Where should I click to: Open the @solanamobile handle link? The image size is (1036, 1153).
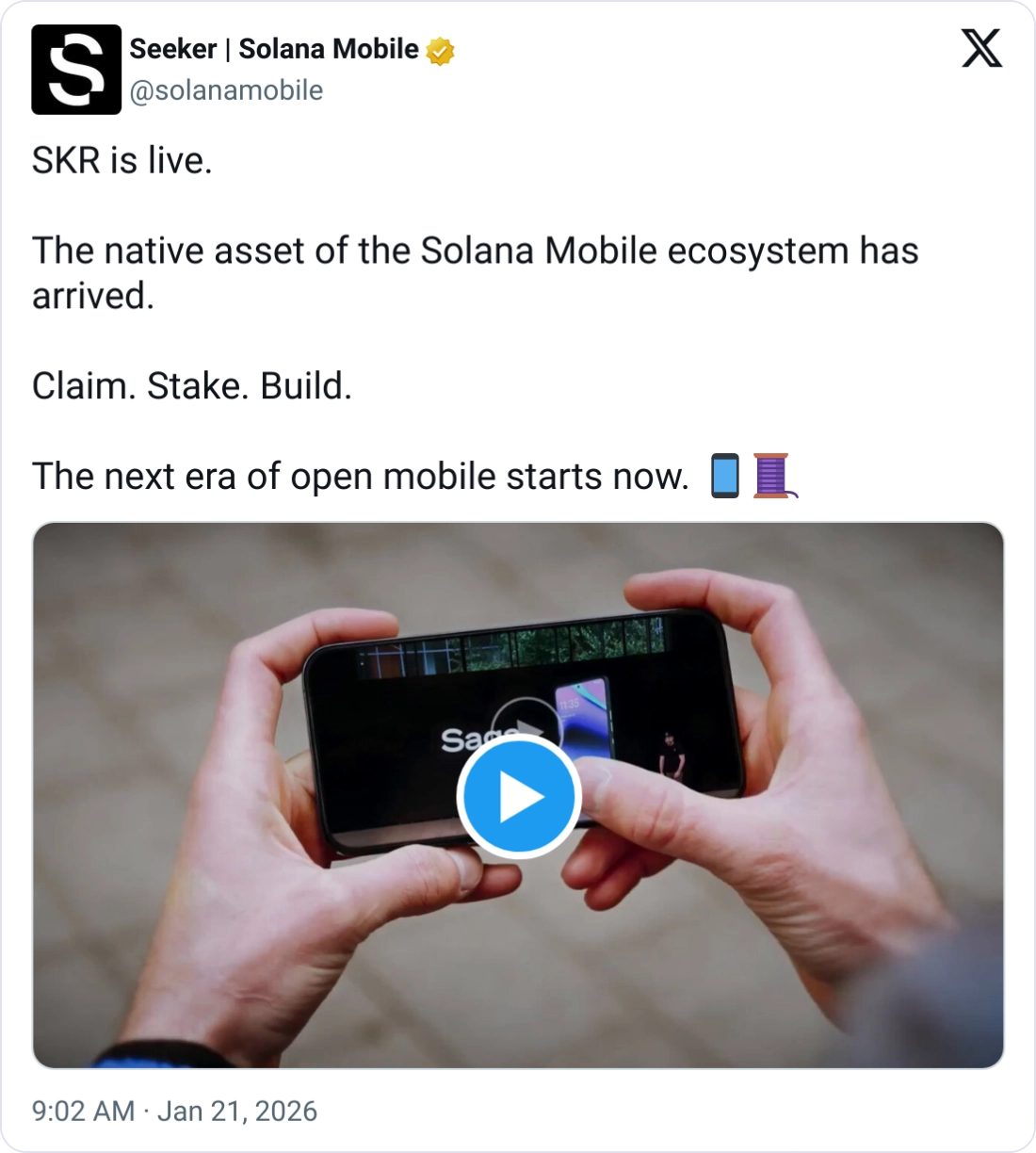[x=226, y=90]
